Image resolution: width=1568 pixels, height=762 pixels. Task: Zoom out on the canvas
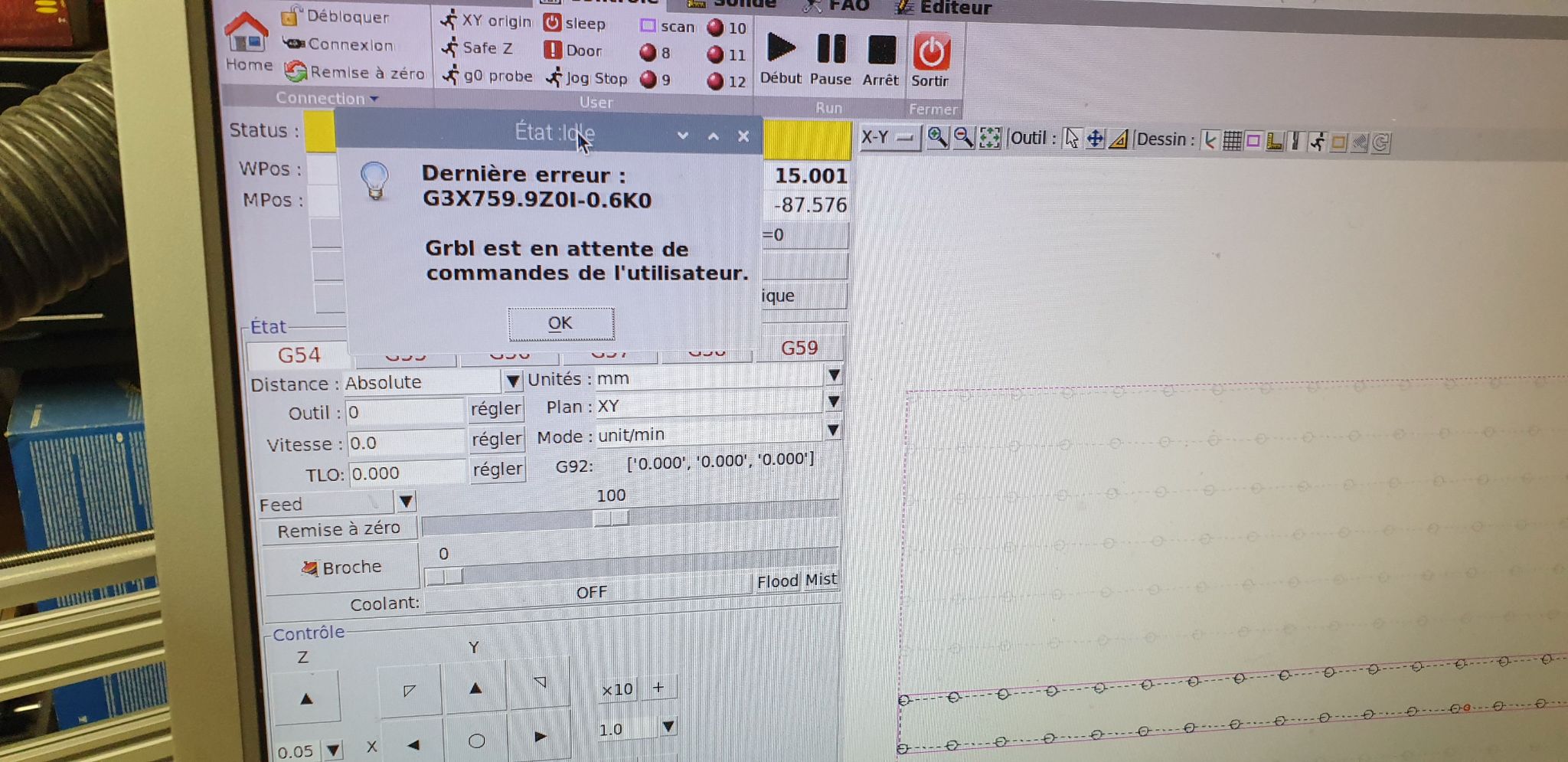click(963, 138)
